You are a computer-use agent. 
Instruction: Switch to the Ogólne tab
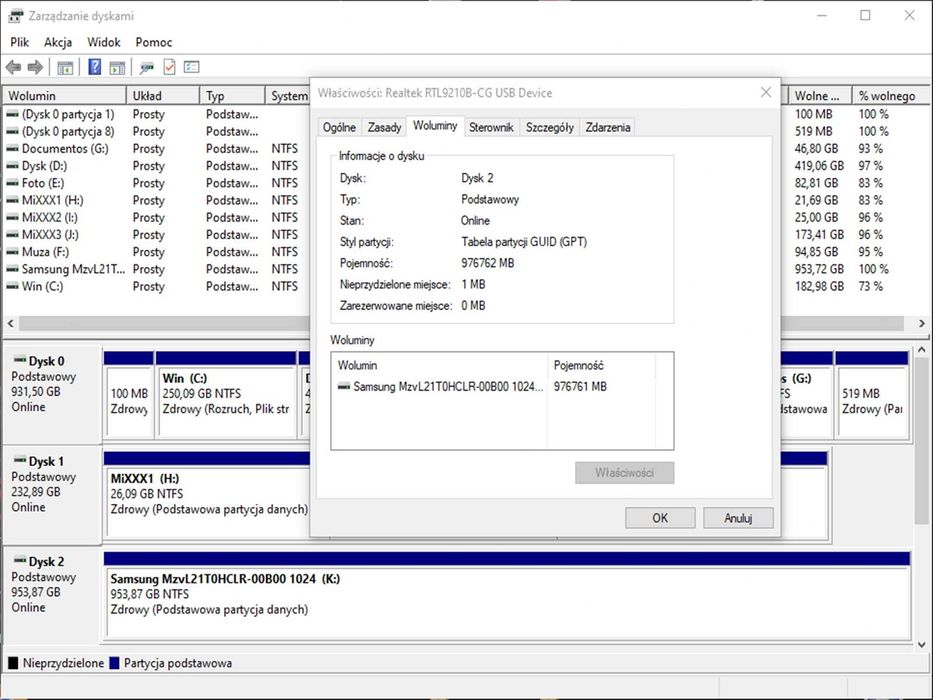click(x=339, y=127)
